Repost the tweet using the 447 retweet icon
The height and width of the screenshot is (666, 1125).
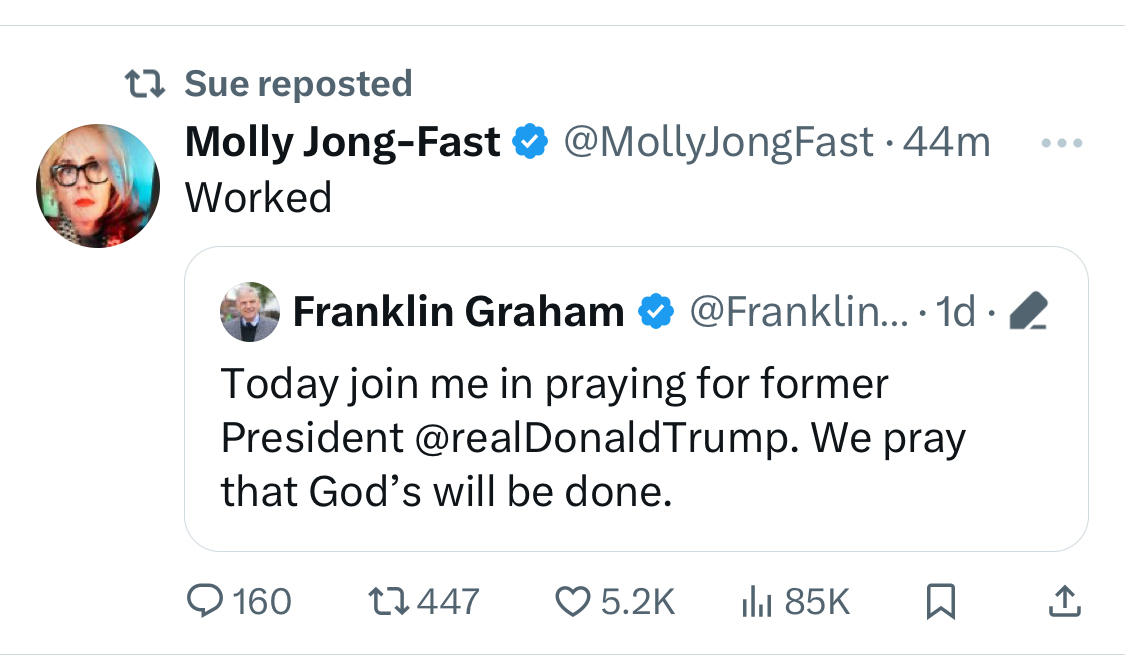point(388,601)
